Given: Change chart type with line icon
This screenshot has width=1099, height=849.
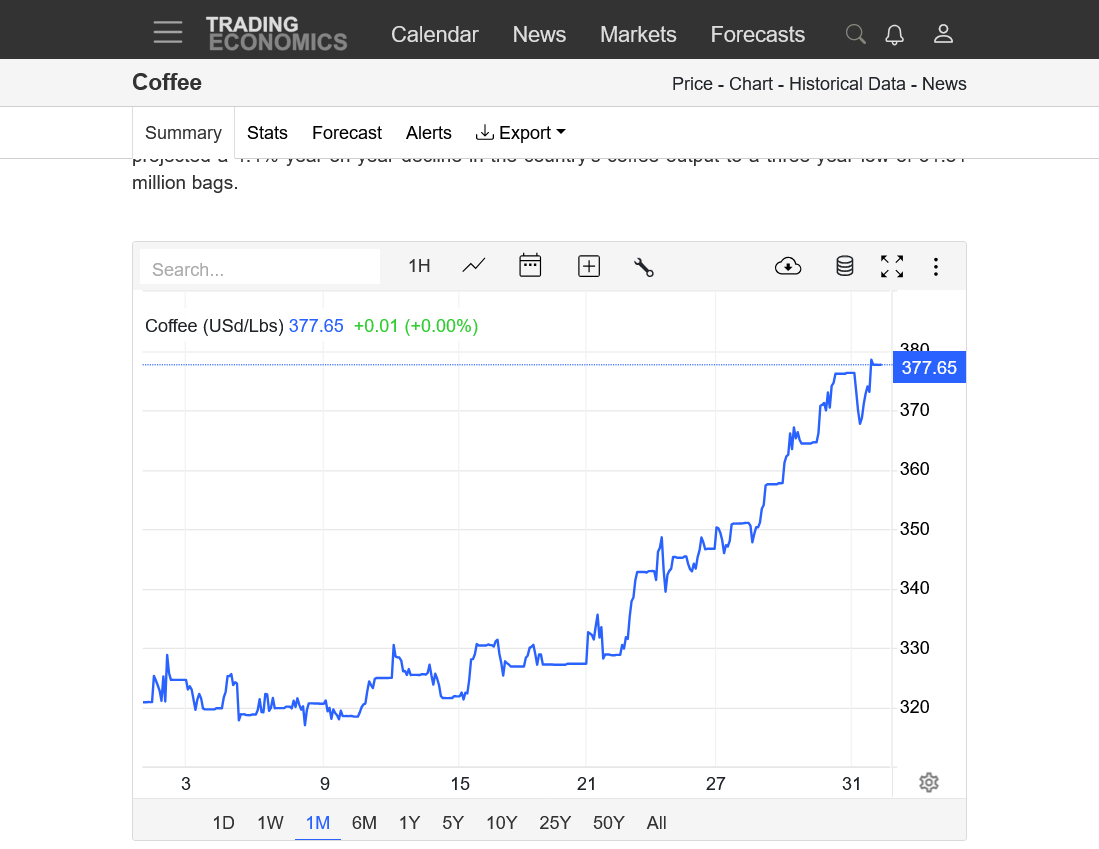Looking at the screenshot, I should coord(474,266).
